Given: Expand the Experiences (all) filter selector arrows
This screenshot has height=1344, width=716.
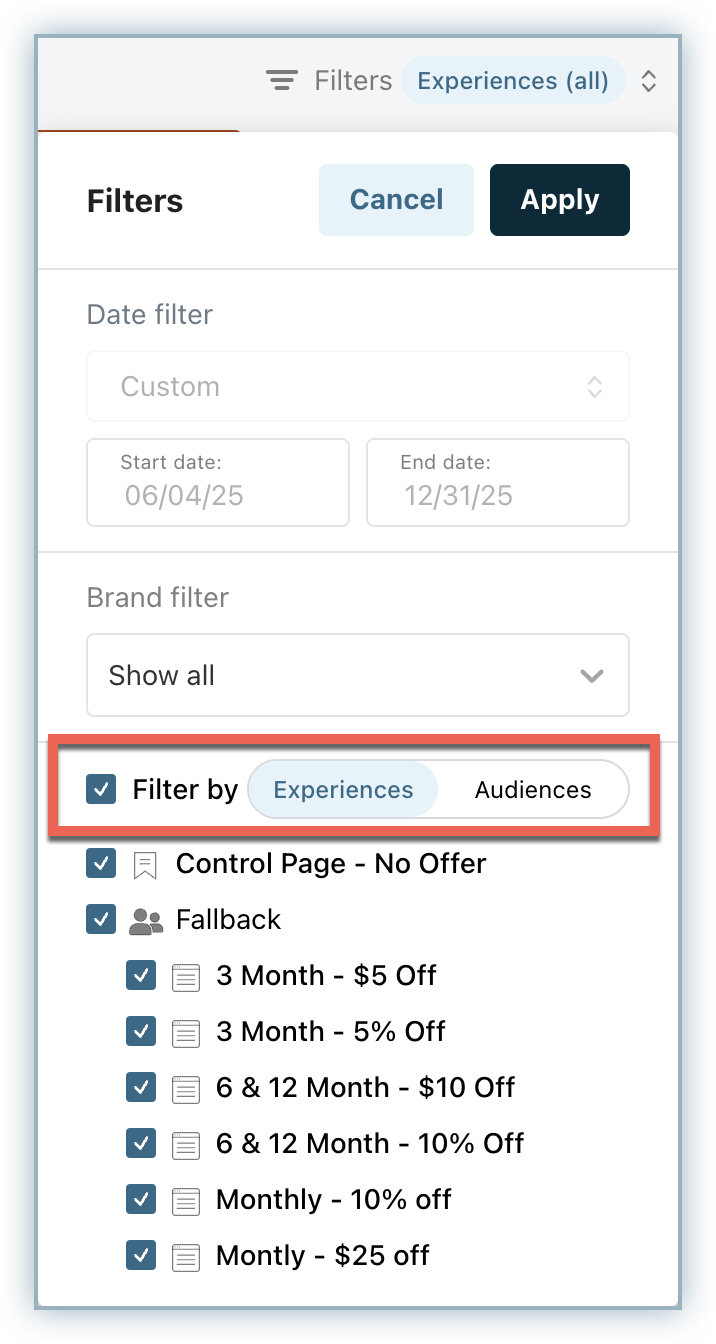Looking at the screenshot, I should [648, 81].
